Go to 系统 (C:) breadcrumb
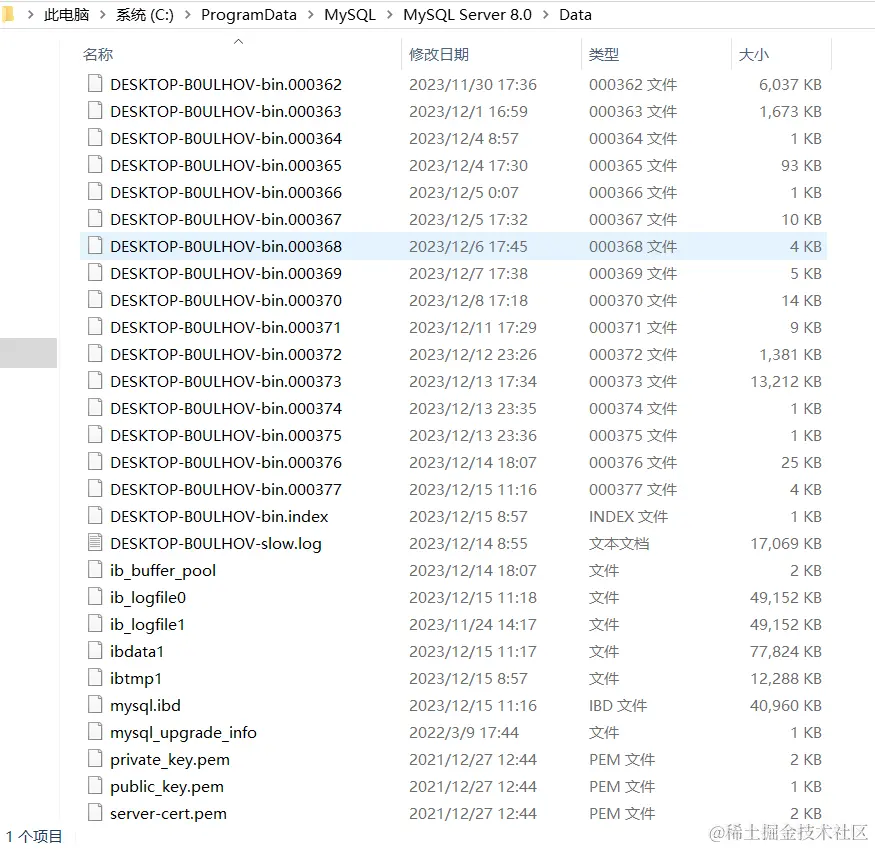The width and height of the screenshot is (875, 849). coord(145,15)
